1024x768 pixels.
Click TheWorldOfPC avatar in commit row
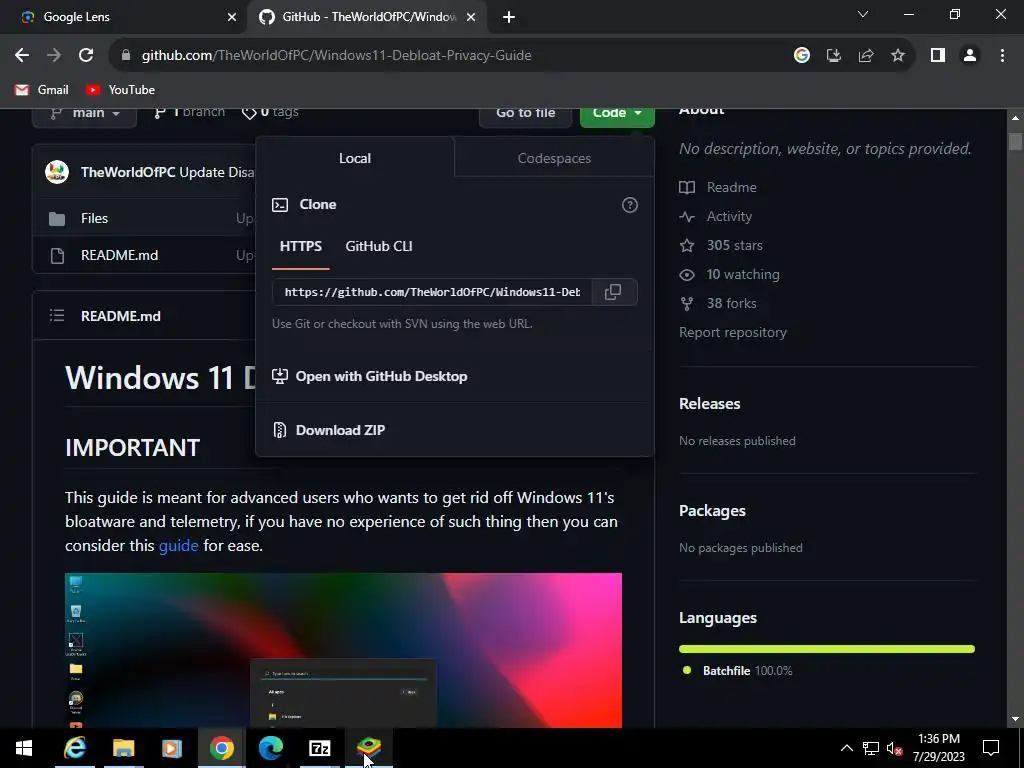(x=57, y=172)
